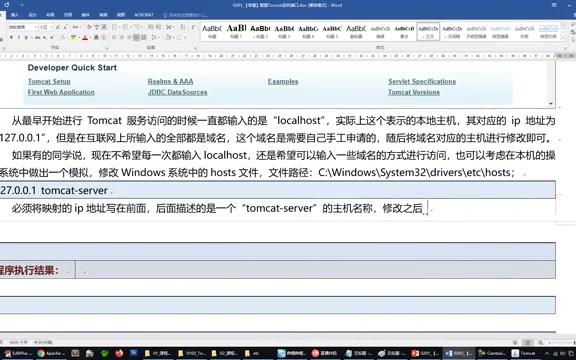576x360 pixels.
Task: Open the Tomcat taskbar window
Action: tap(525, 353)
